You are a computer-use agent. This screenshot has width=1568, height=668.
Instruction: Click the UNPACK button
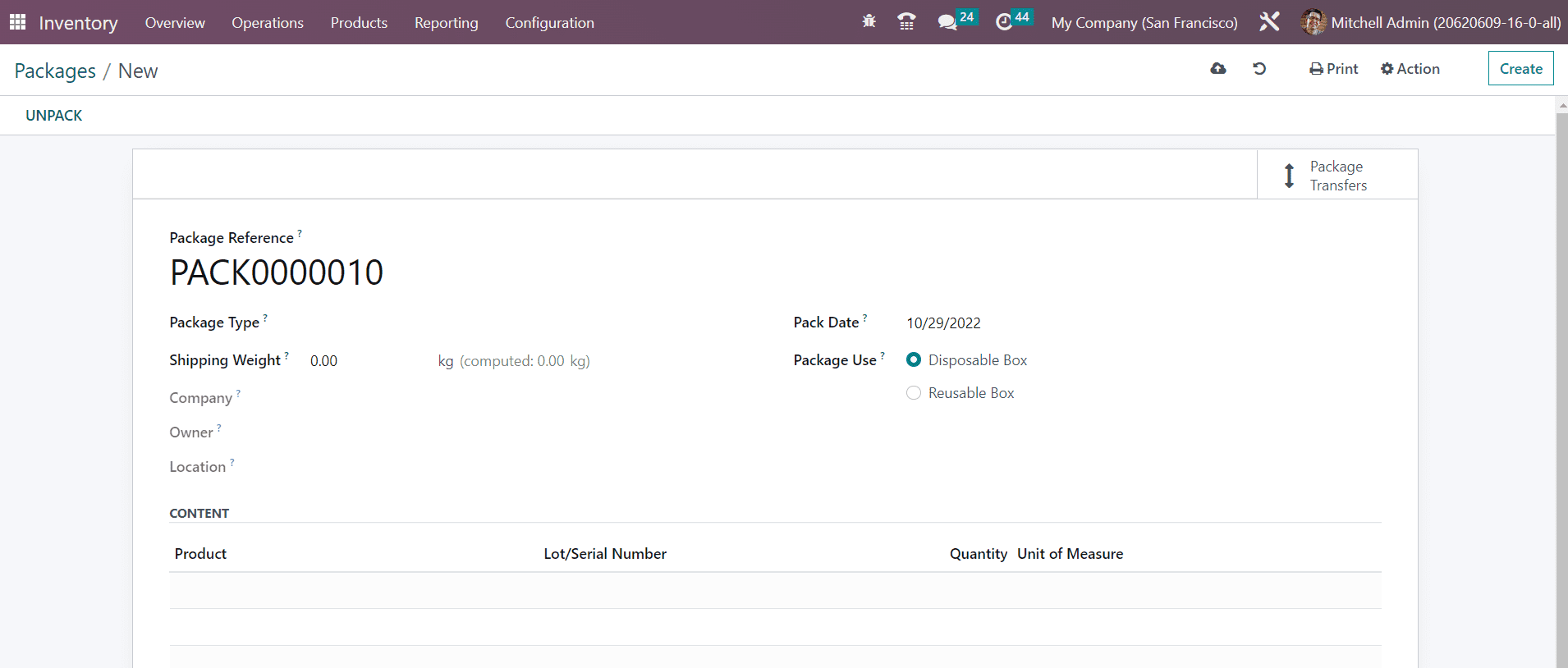click(54, 116)
